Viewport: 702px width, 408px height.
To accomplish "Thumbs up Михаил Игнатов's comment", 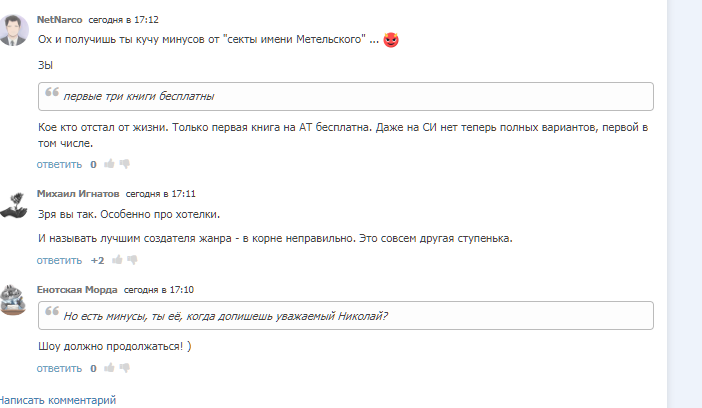I will click(x=117, y=260).
